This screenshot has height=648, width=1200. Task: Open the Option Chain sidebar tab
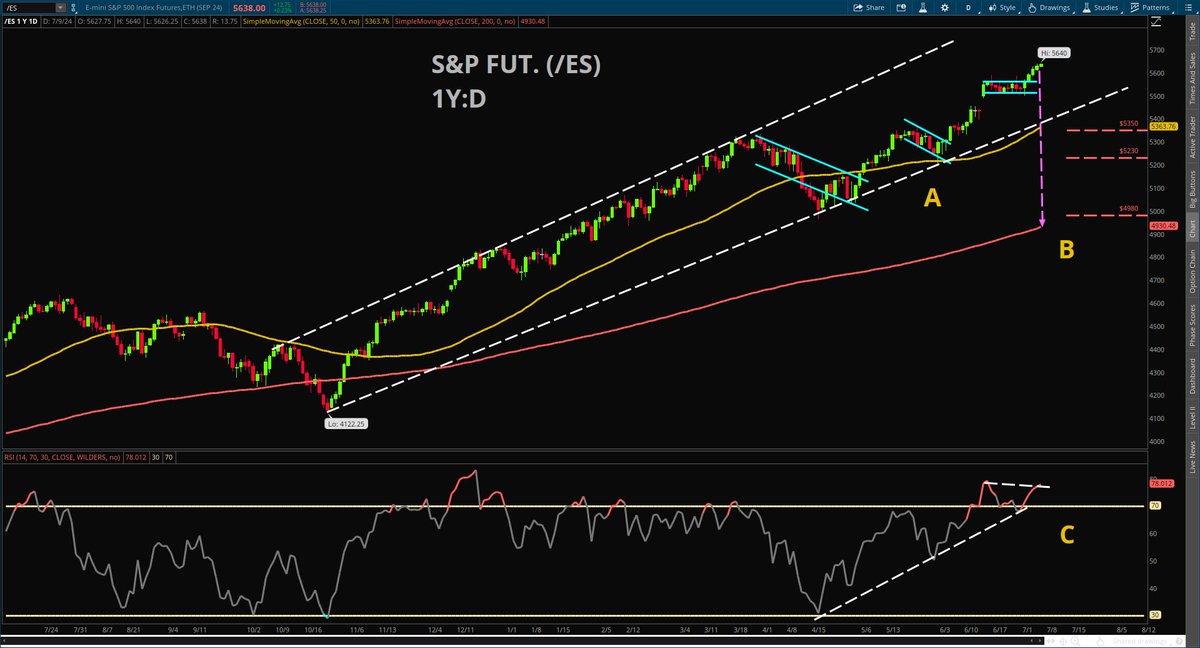(1191, 271)
